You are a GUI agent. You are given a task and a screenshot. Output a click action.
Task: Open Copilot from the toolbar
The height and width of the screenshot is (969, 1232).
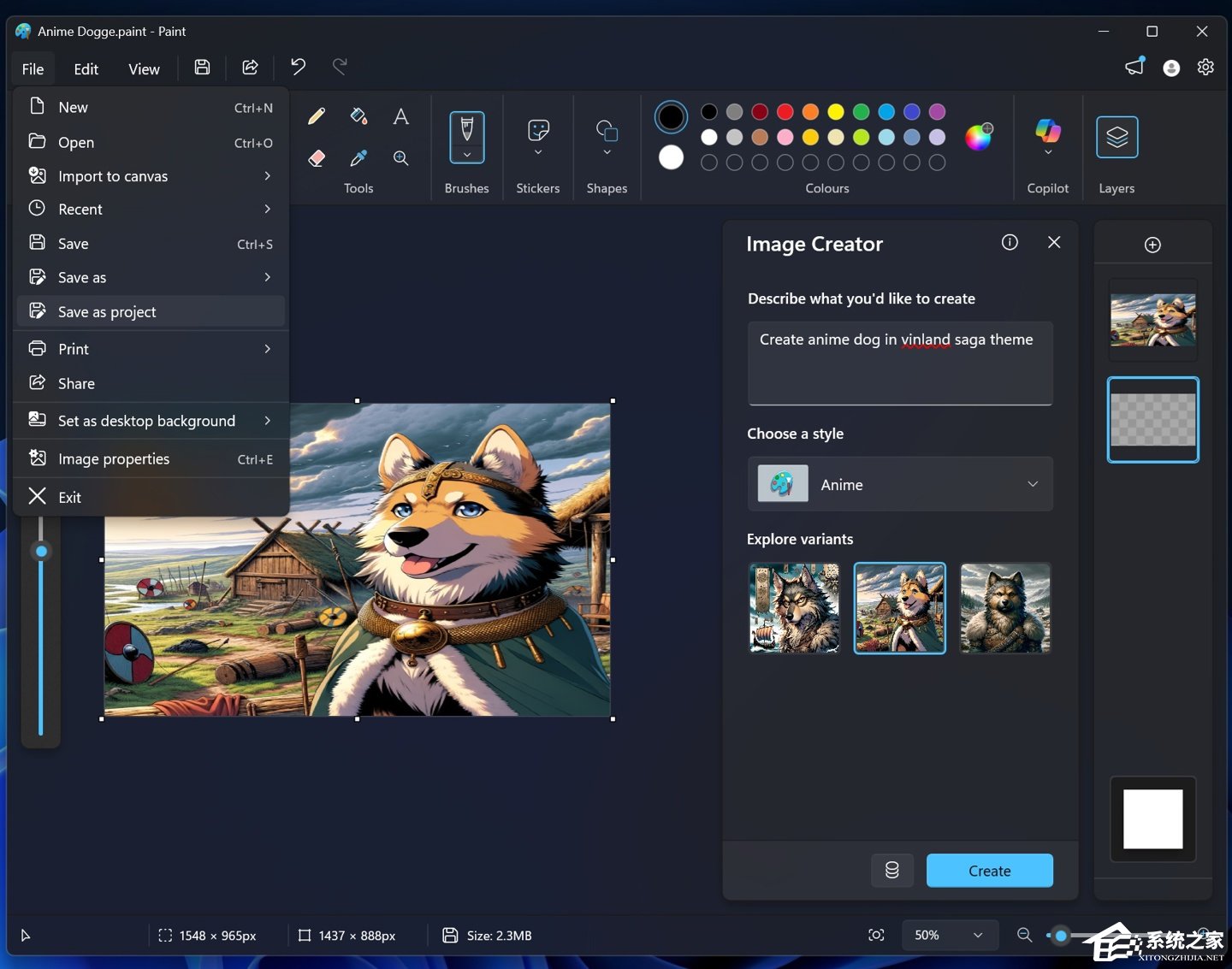(1047, 137)
